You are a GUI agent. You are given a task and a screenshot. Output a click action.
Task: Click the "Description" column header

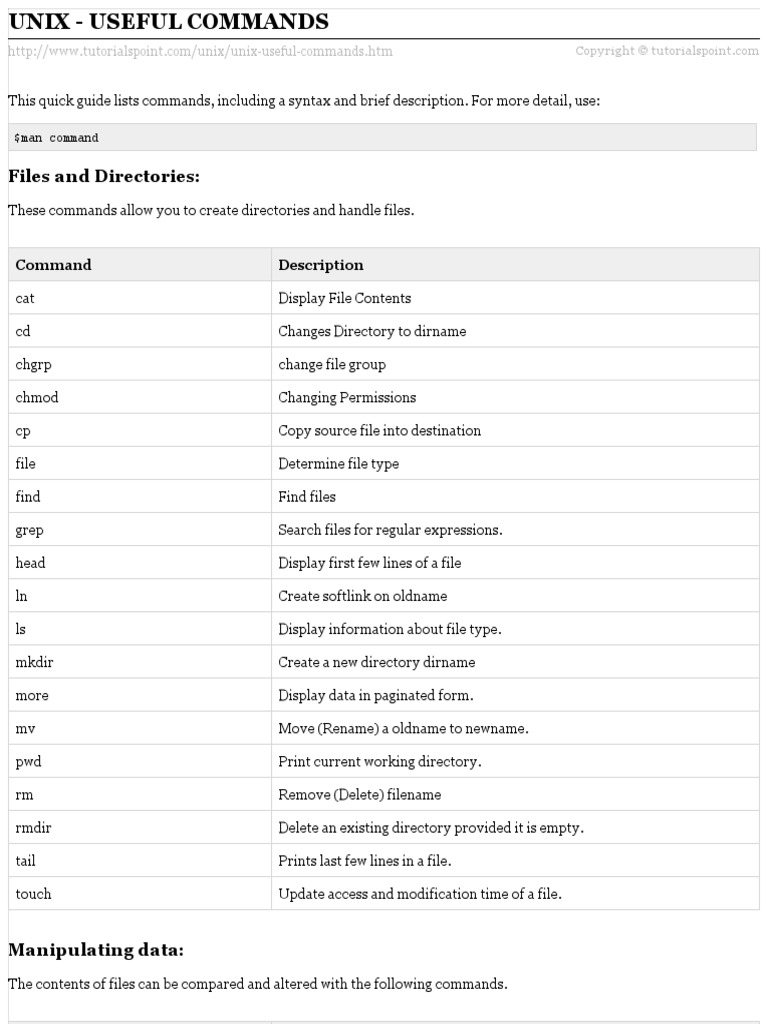point(321,265)
